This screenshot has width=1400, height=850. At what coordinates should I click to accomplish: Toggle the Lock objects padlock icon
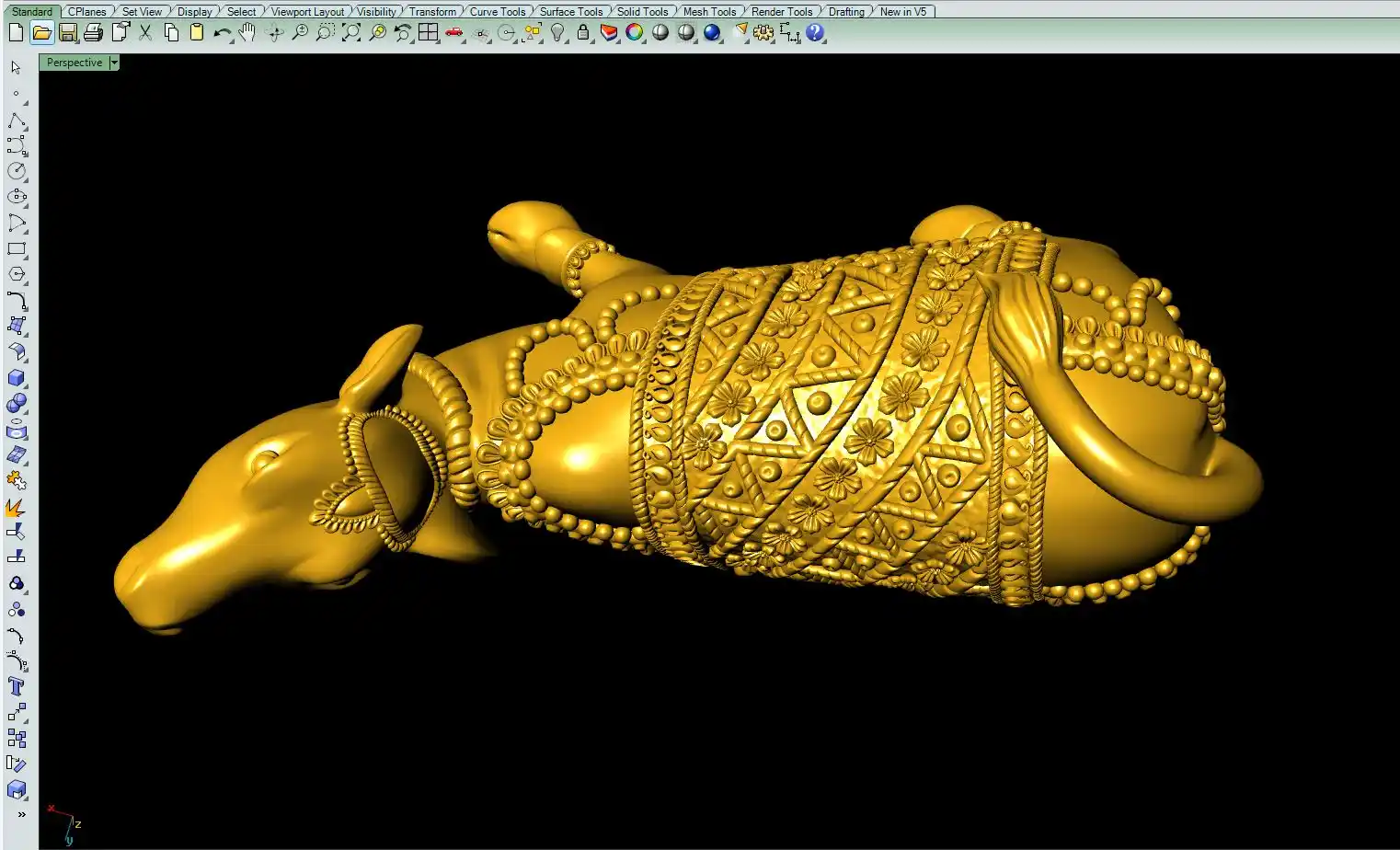[583, 33]
